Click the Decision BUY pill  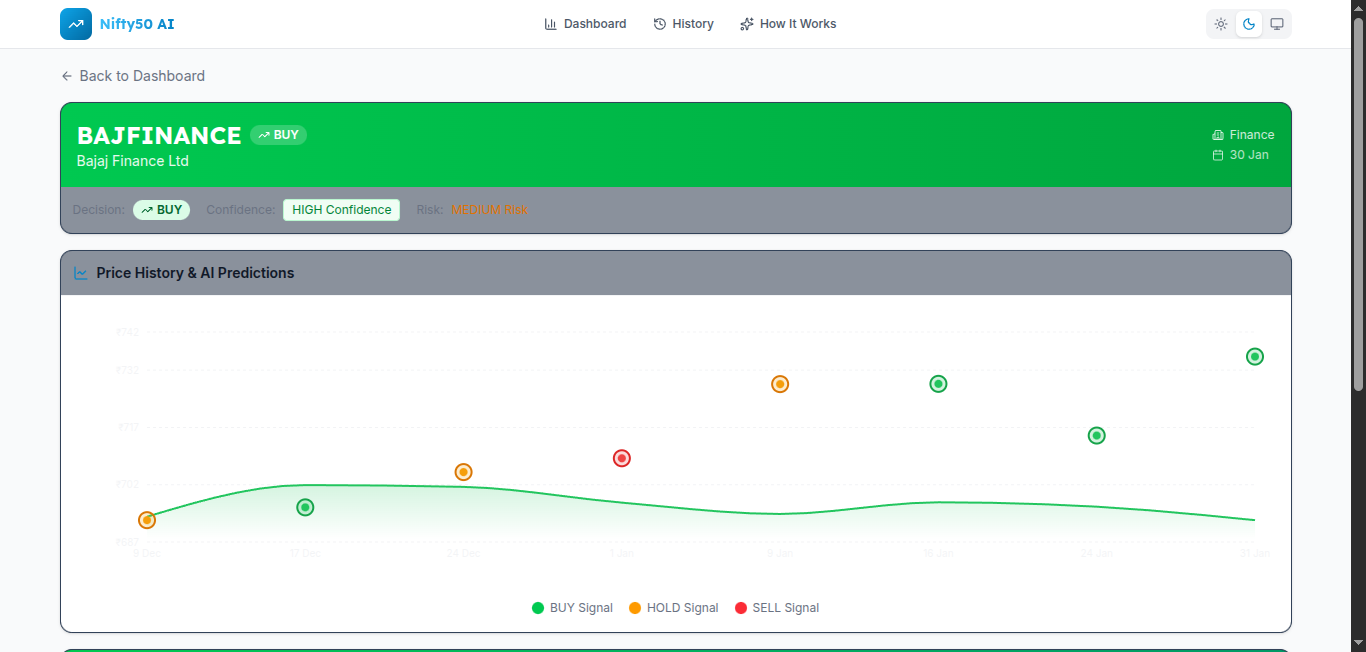click(161, 210)
